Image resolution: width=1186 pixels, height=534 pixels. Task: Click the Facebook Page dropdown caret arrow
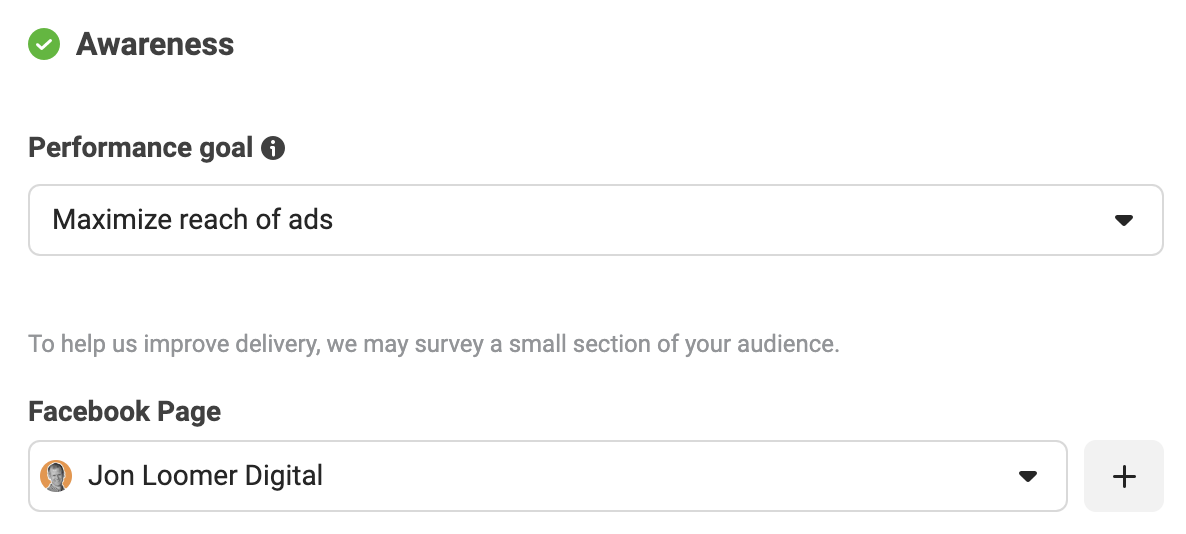click(1027, 477)
